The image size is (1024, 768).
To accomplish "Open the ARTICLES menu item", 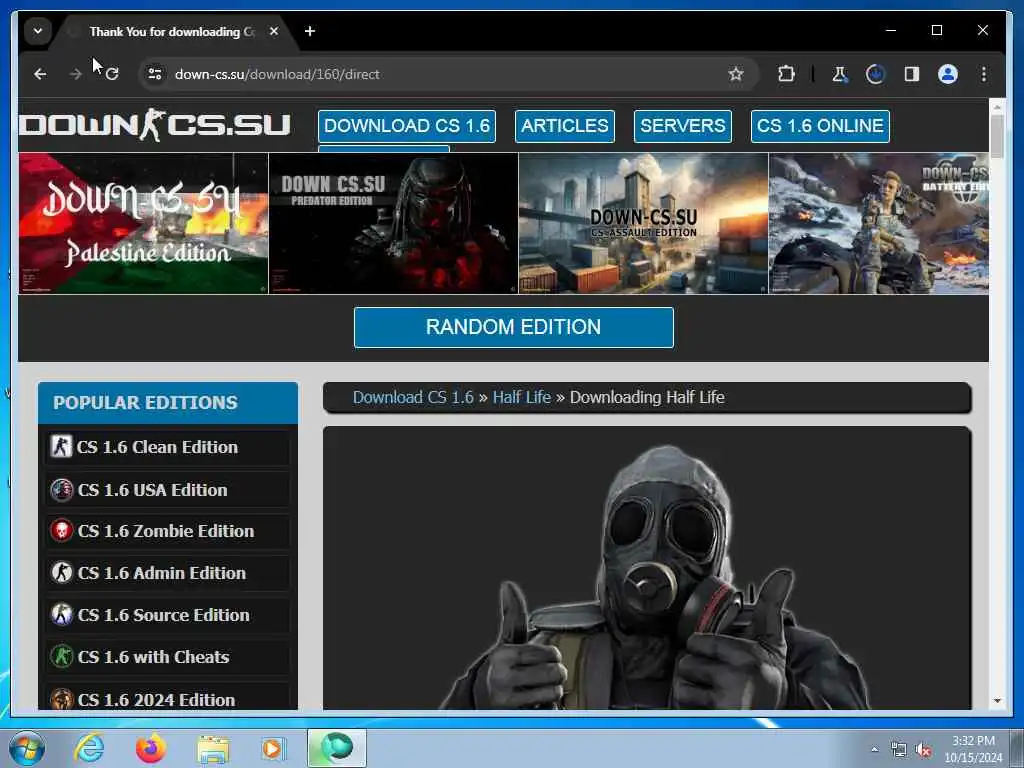I will tap(565, 126).
